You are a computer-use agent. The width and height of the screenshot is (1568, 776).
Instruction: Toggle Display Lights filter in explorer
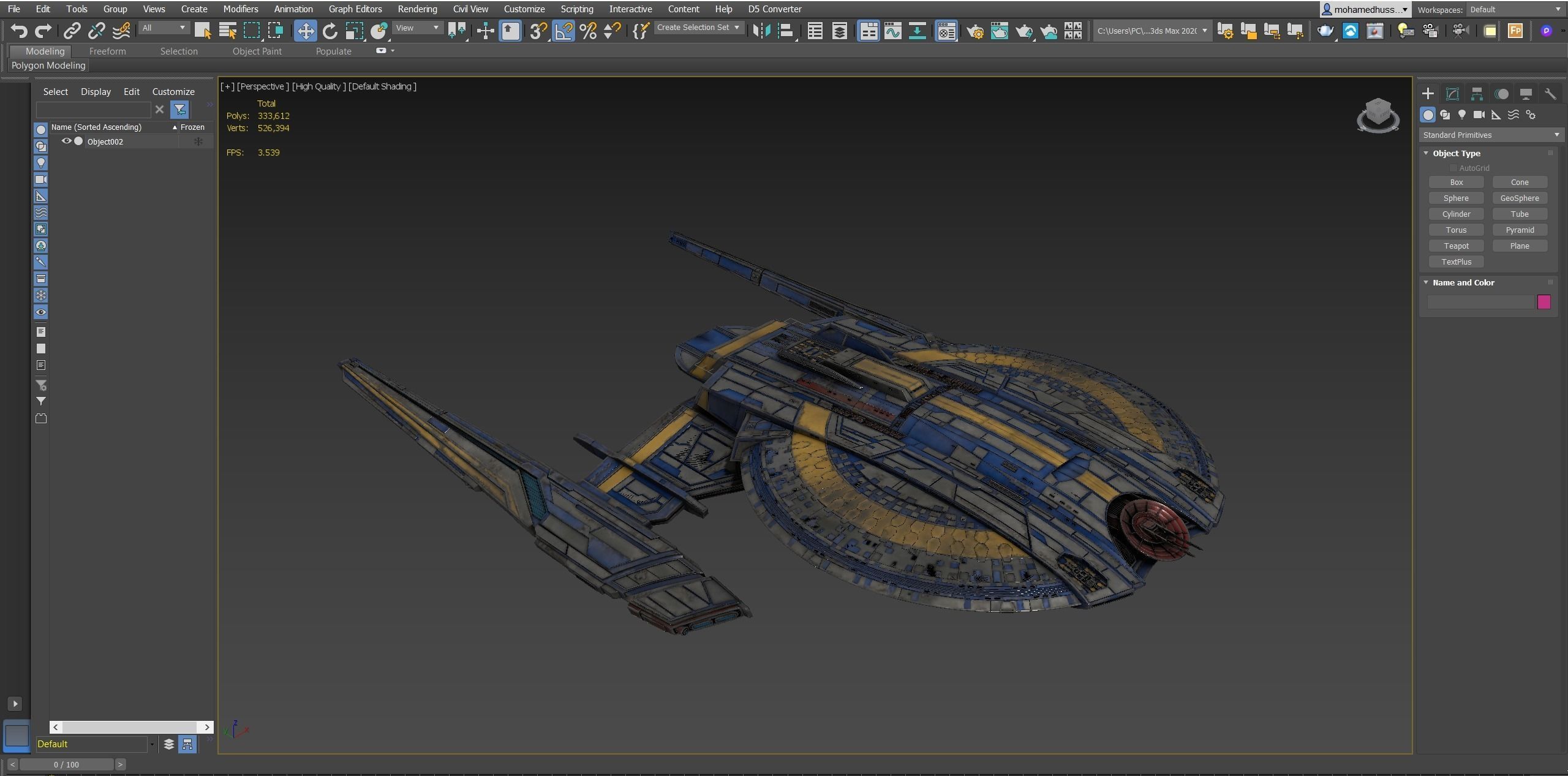click(41, 163)
